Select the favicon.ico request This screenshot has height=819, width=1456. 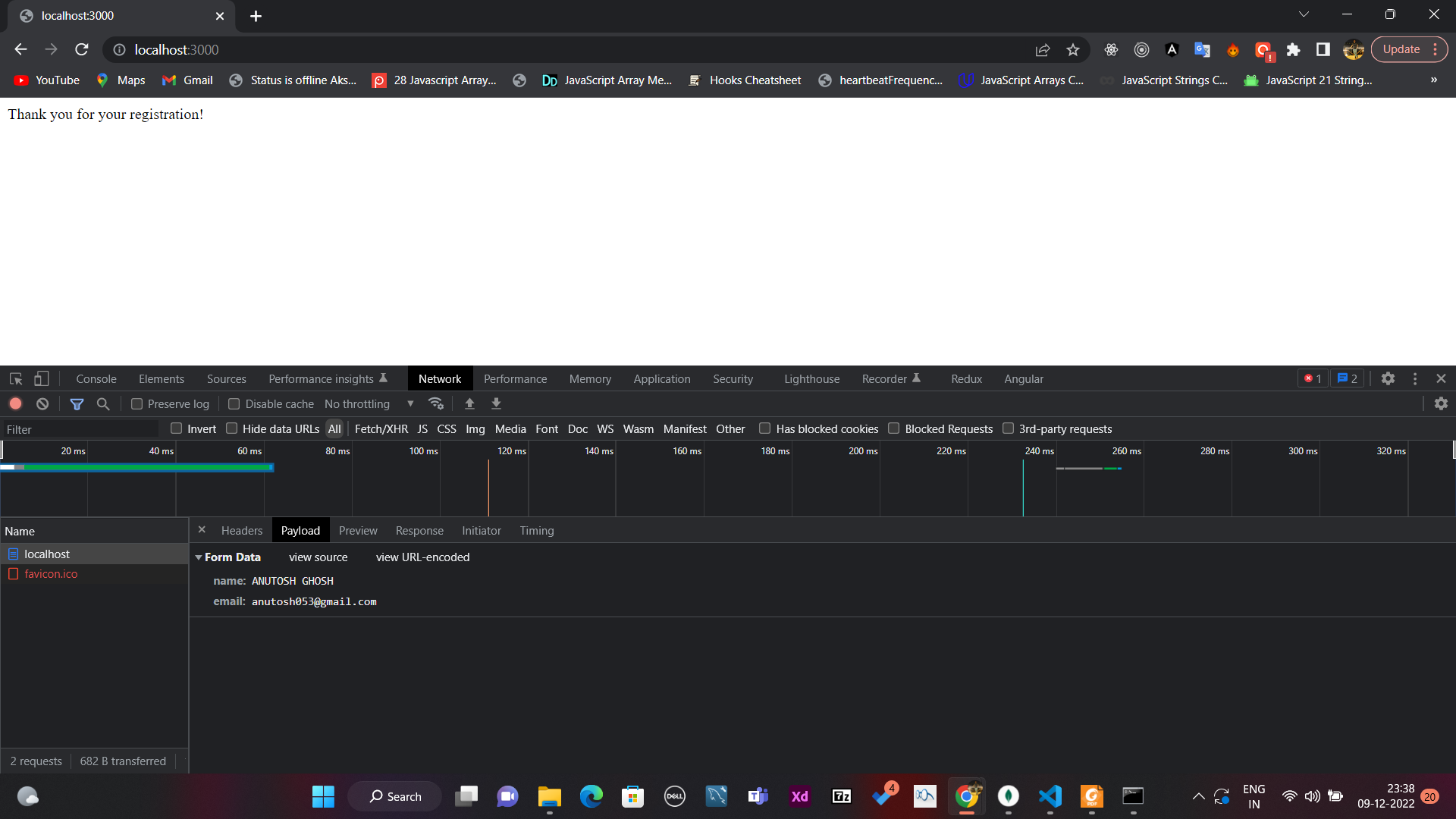click(x=52, y=573)
